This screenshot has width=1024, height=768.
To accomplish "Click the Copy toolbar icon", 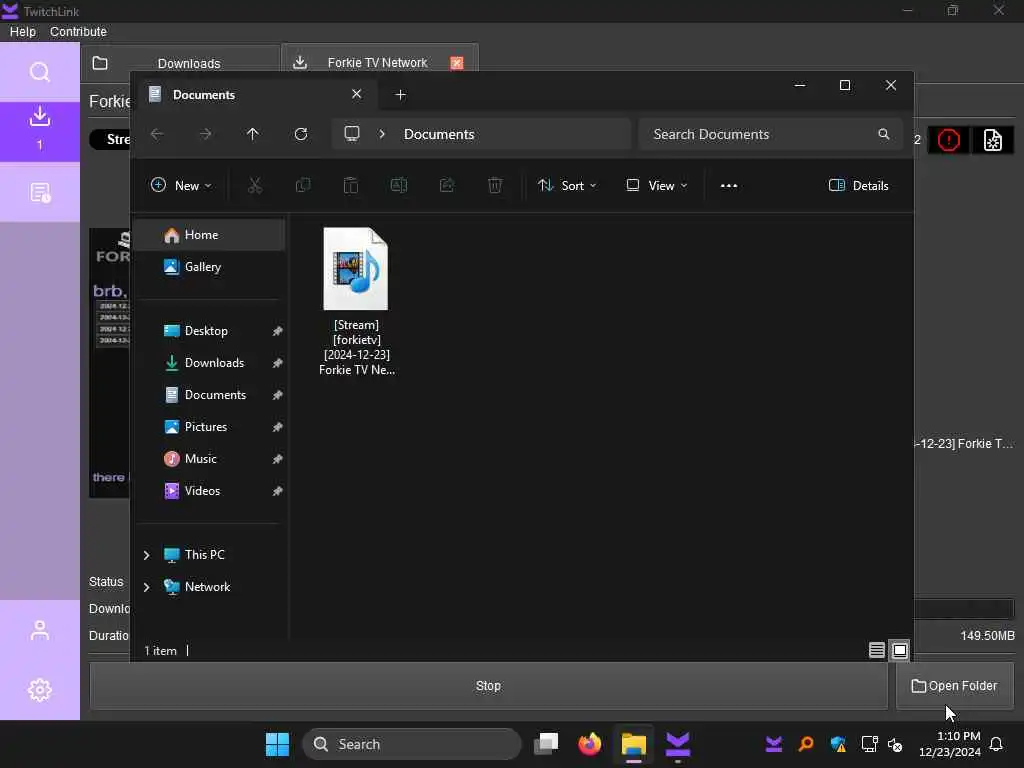I will (x=303, y=185).
